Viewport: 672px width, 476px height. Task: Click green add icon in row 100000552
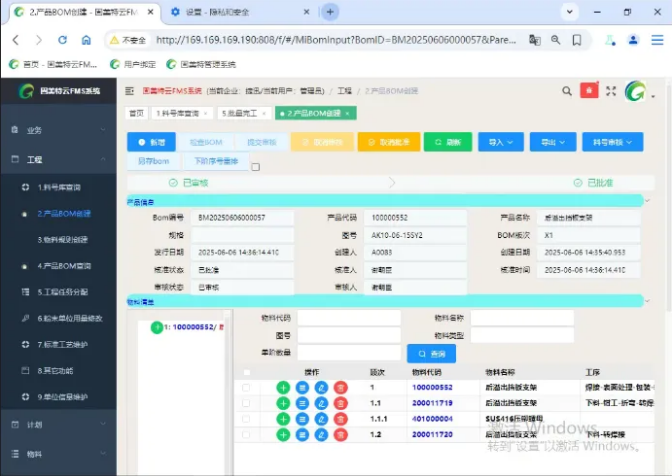[283, 387]
